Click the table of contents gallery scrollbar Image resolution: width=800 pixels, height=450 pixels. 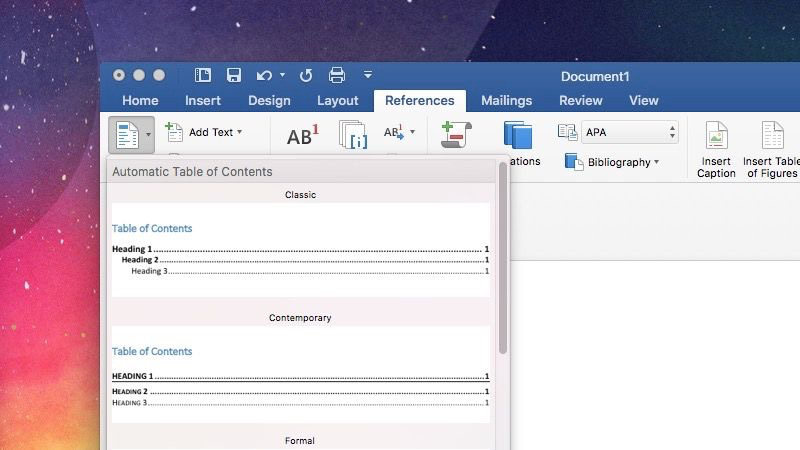point(503,260)
